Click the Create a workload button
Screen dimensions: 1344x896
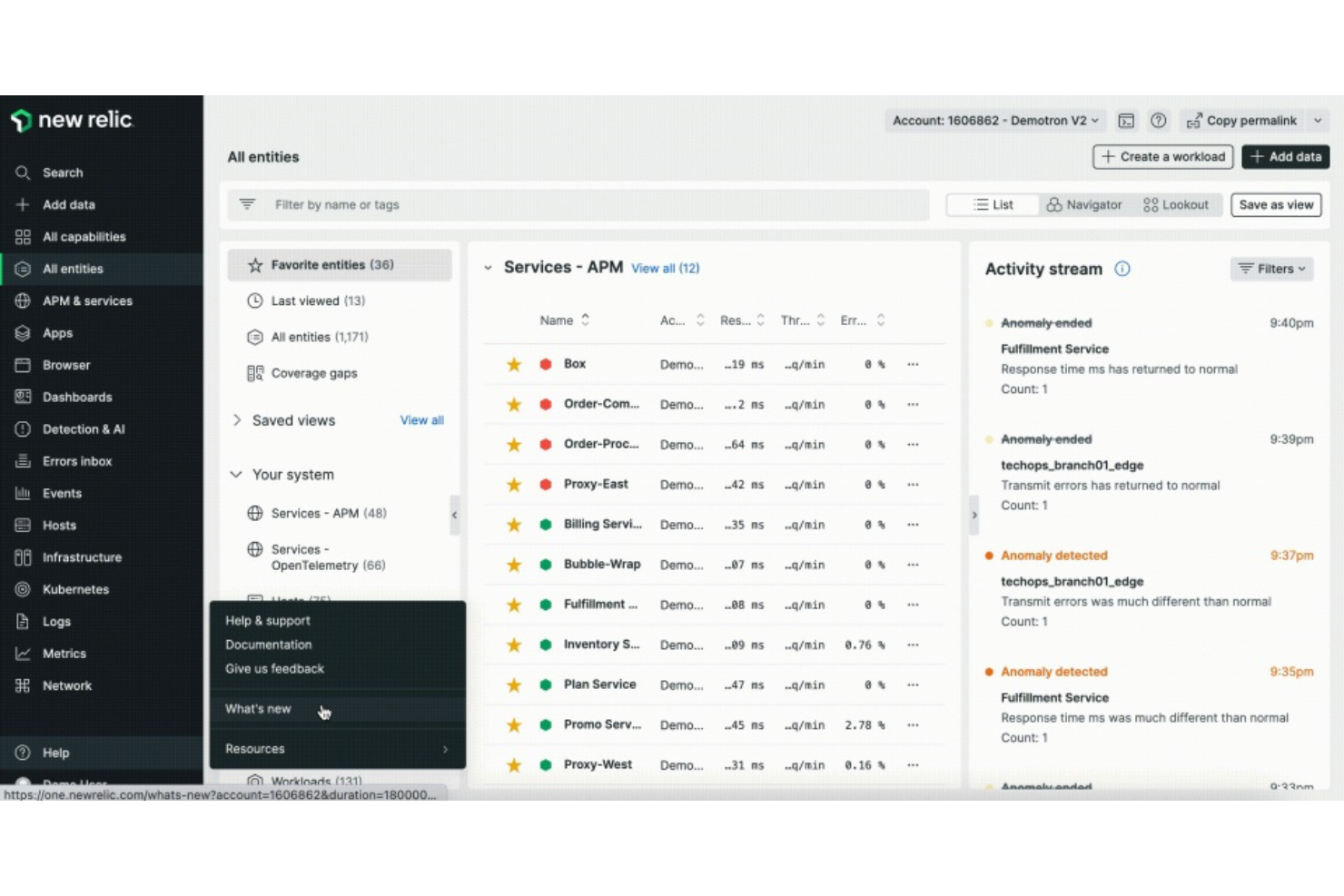pos(1162,156)
